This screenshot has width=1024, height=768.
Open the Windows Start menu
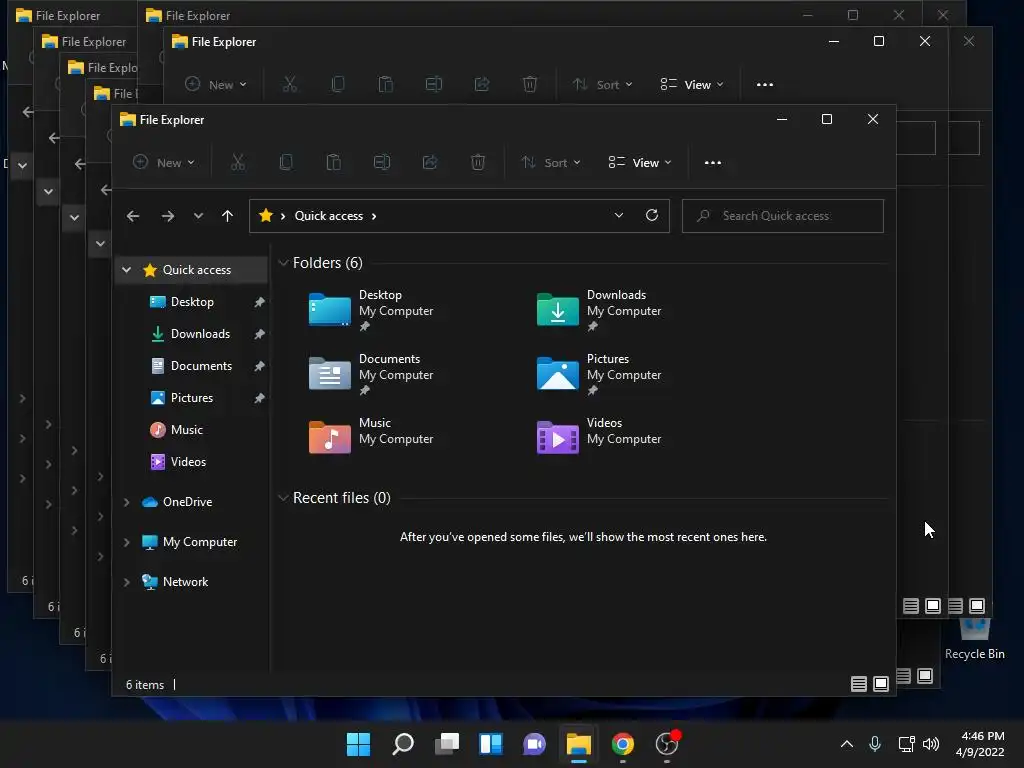[x=358, y=744]
